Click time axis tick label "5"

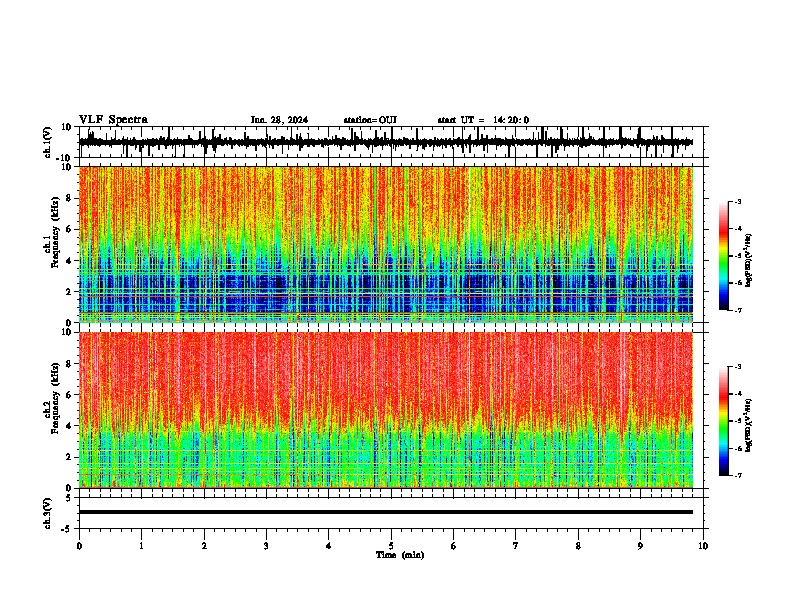(x=391, y=546)
